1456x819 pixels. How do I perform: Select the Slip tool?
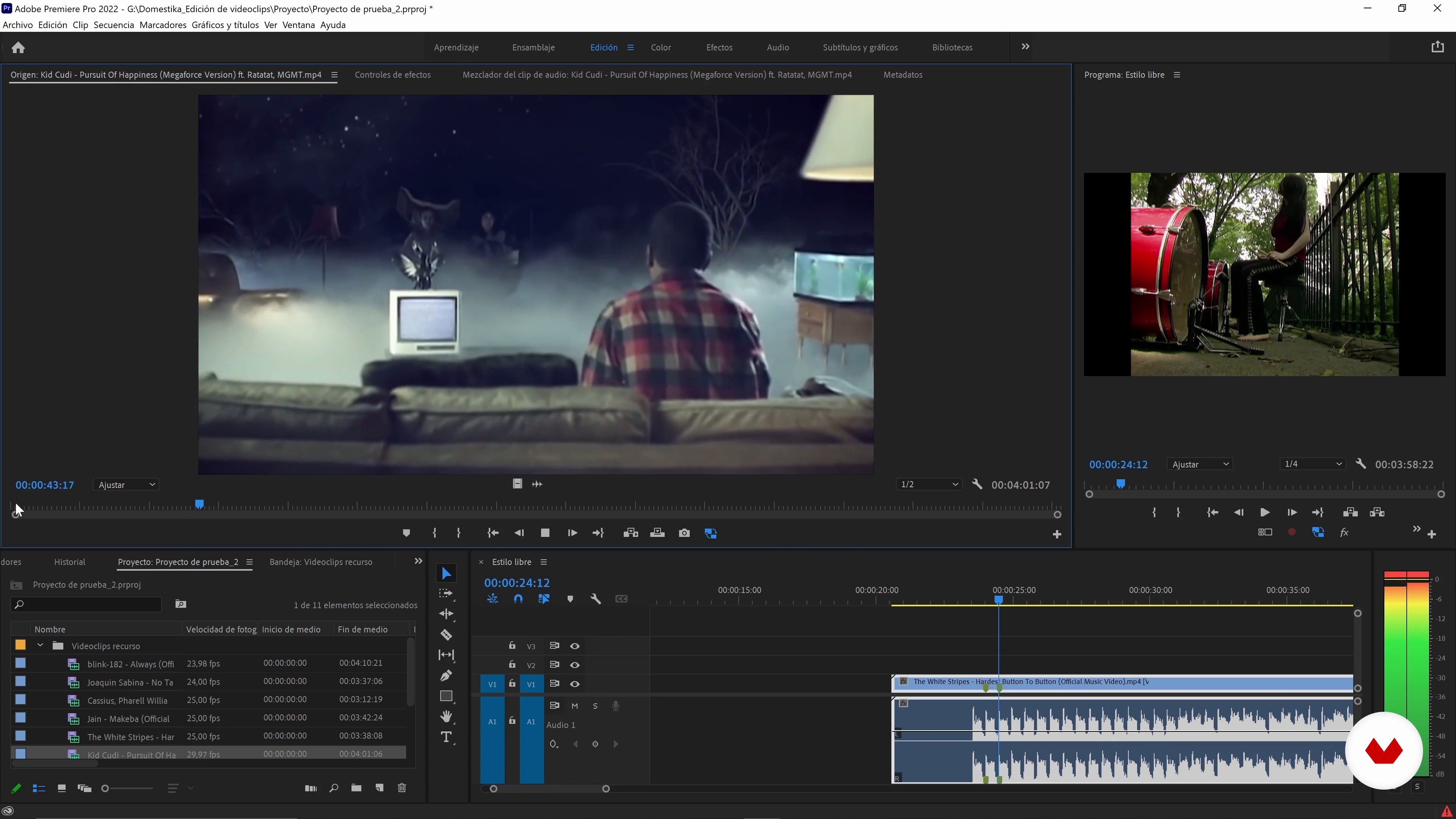pyautogui.click(x=446, y=655)
